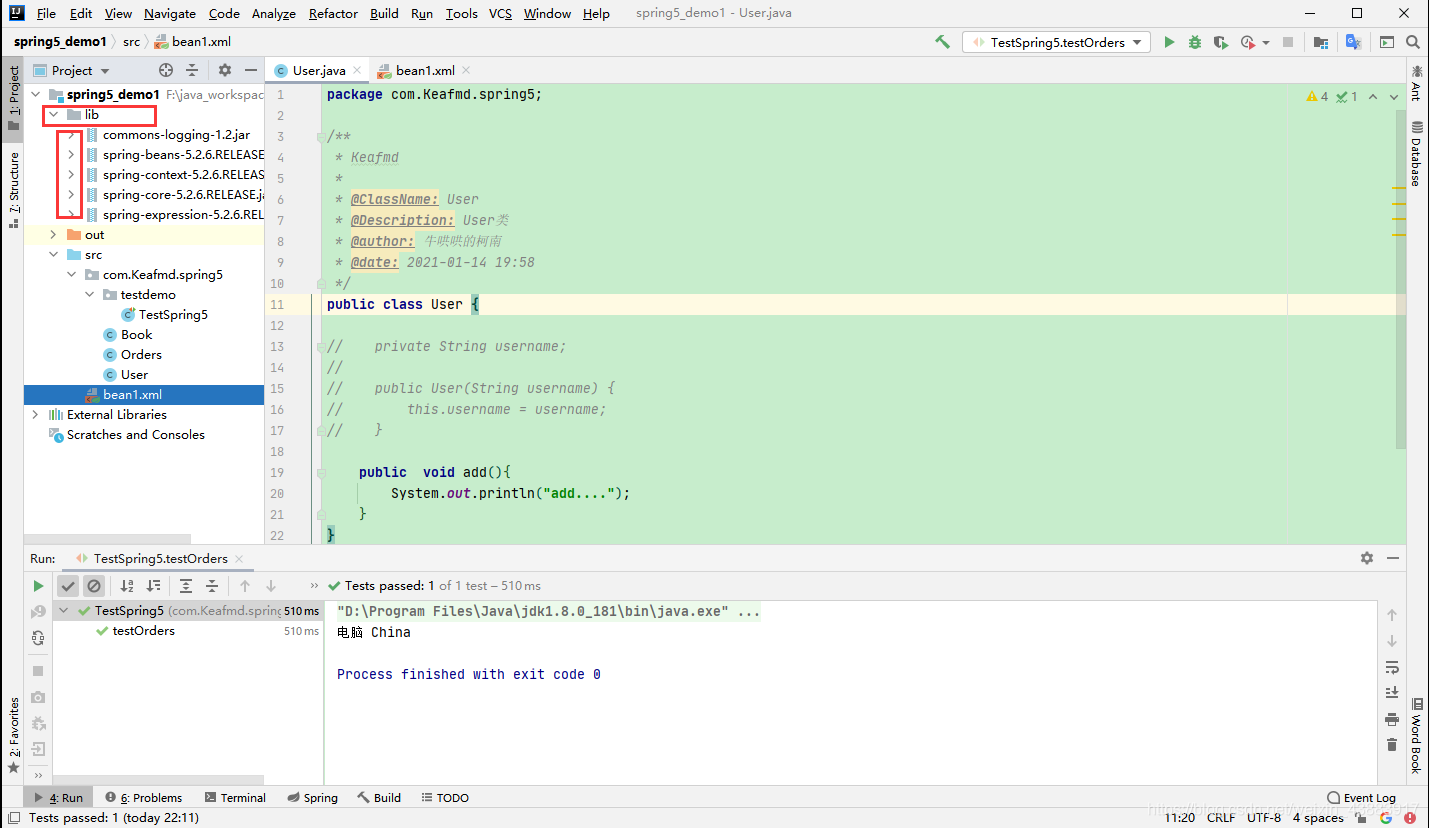Locate the opened file in Project tree
The width and height of the screenshot is (1429, 828).
[x=166, y=70]
